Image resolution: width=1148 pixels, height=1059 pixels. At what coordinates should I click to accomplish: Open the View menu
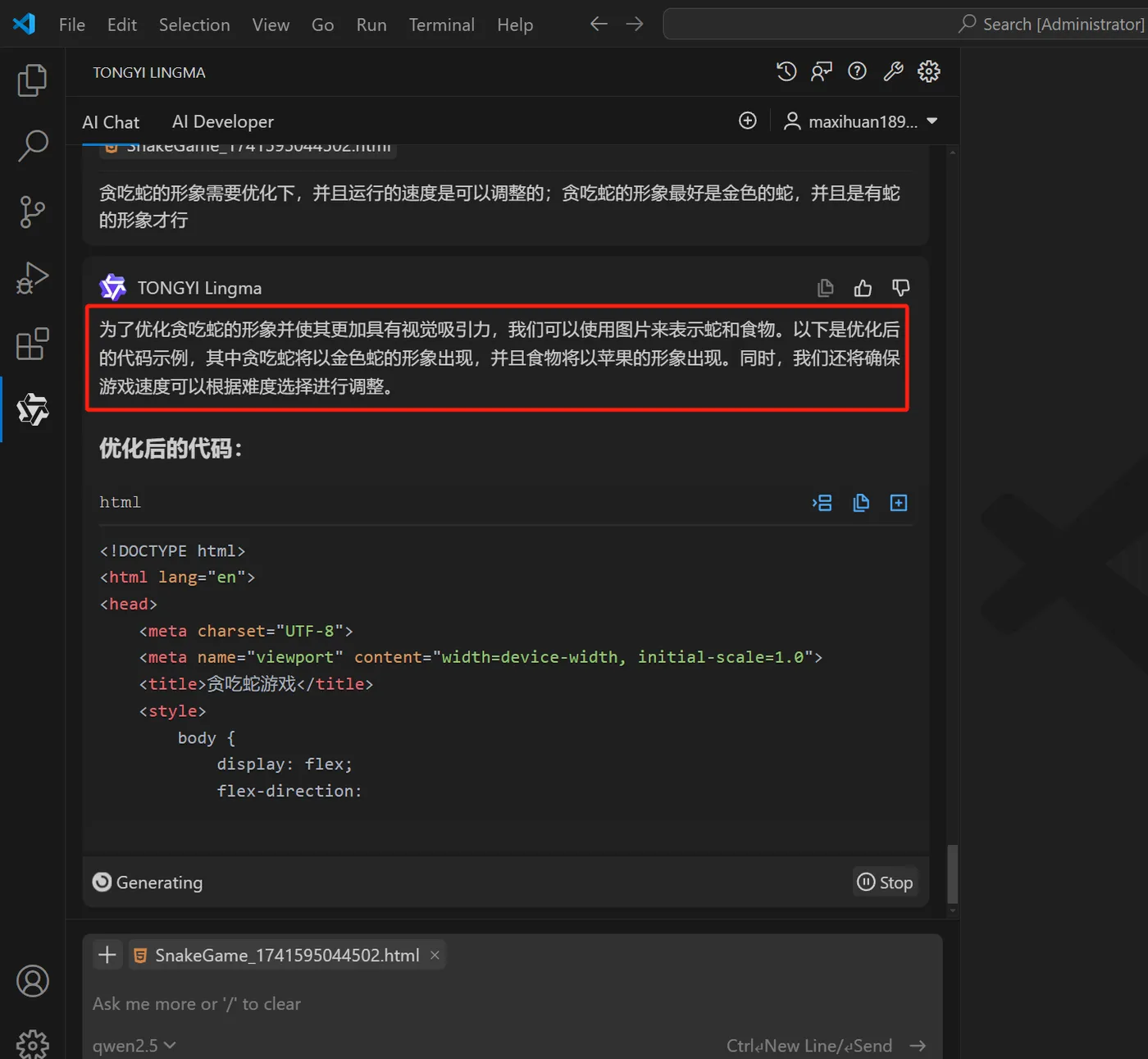(271, 25)
